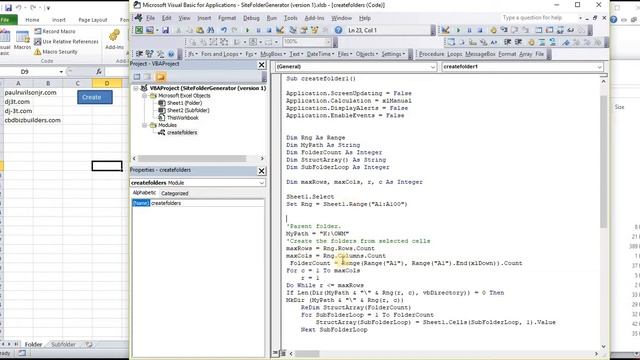The width and height of the screenshot is (640, 360).
Task: Click the MessageBox toolbar button
Action: (480, 54)
